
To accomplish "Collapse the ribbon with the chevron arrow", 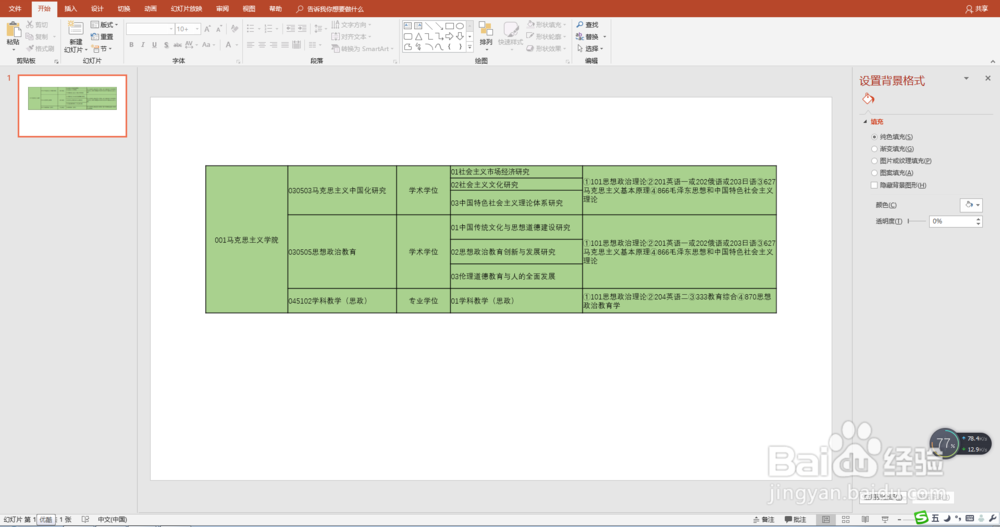I will [x=992, y=62].
